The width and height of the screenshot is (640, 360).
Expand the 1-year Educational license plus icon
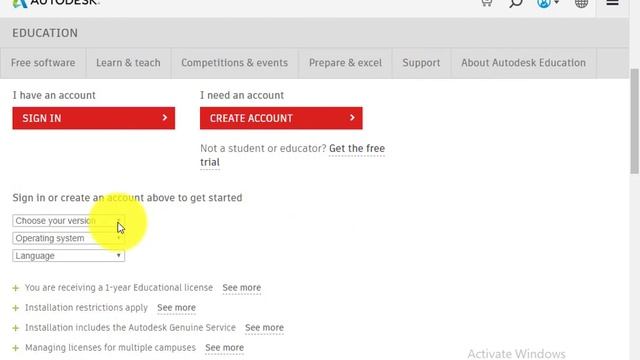[x=16, y=288]
